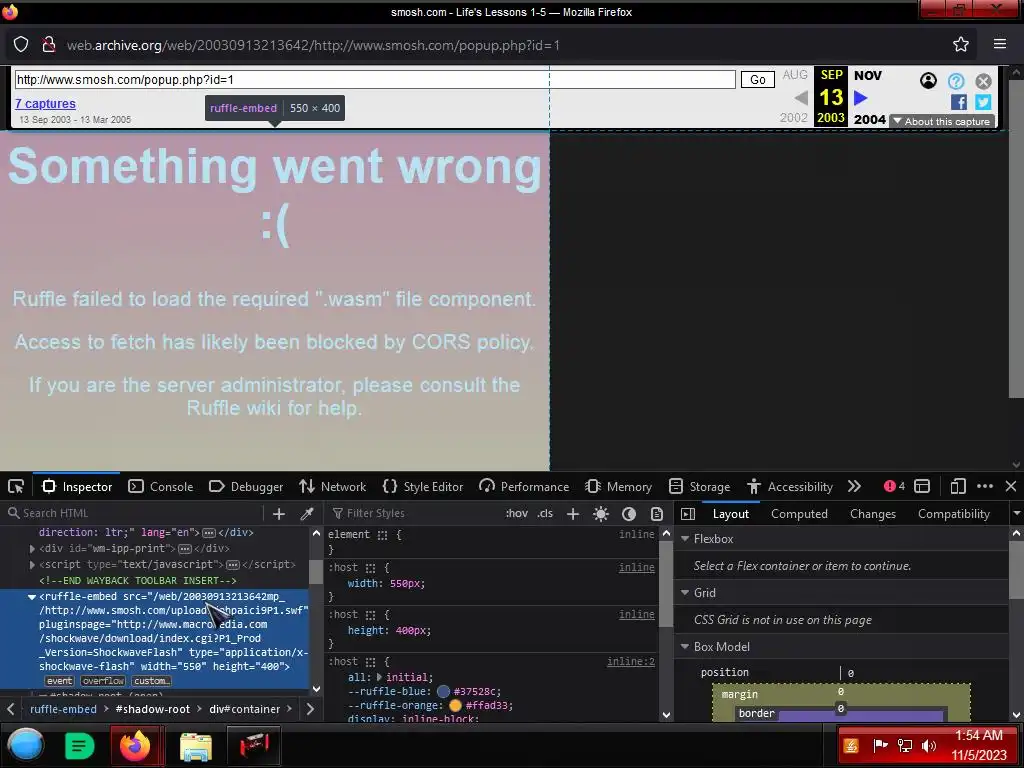Pick a color with the eyedropper tool
1024x768 pixels.
[x=306, y=514]
